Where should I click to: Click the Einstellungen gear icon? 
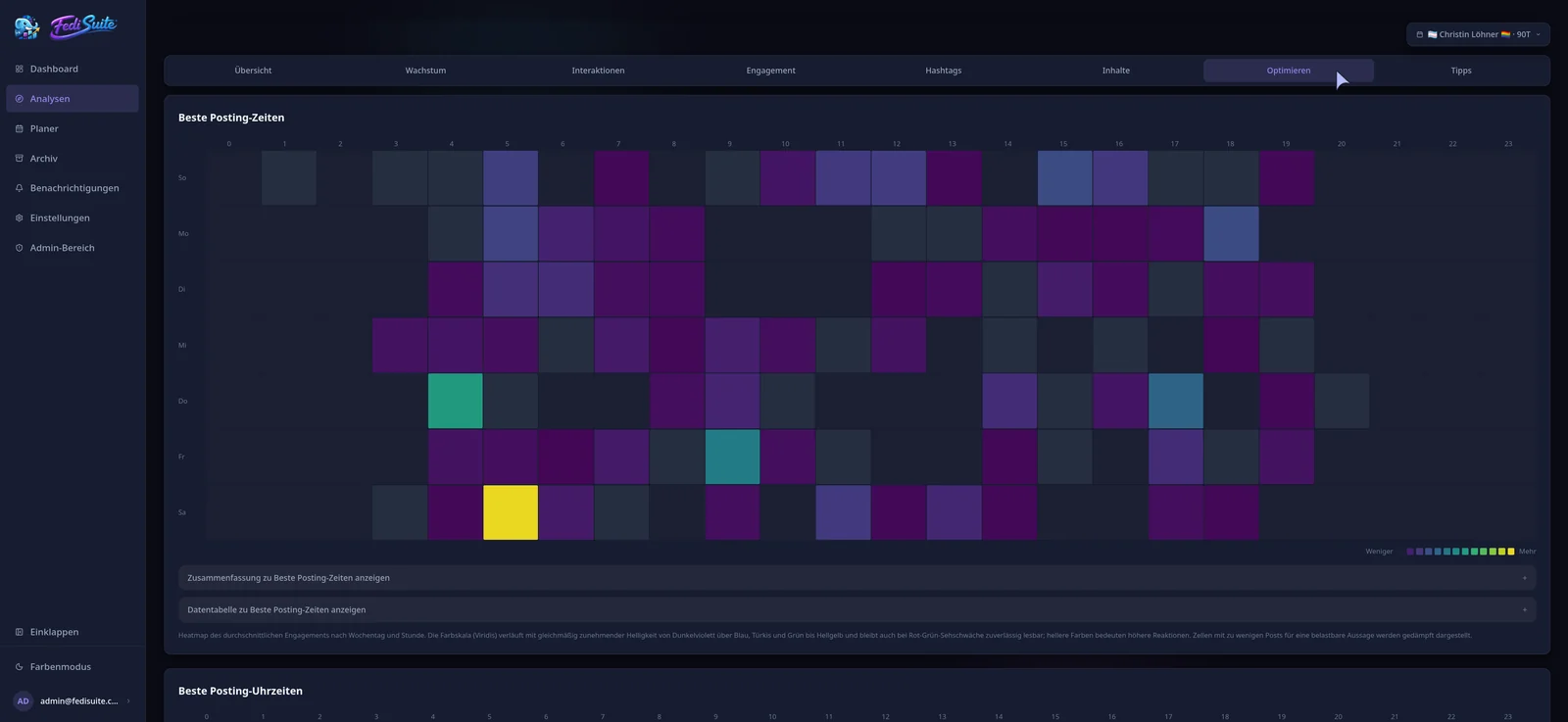click(19, 218)
